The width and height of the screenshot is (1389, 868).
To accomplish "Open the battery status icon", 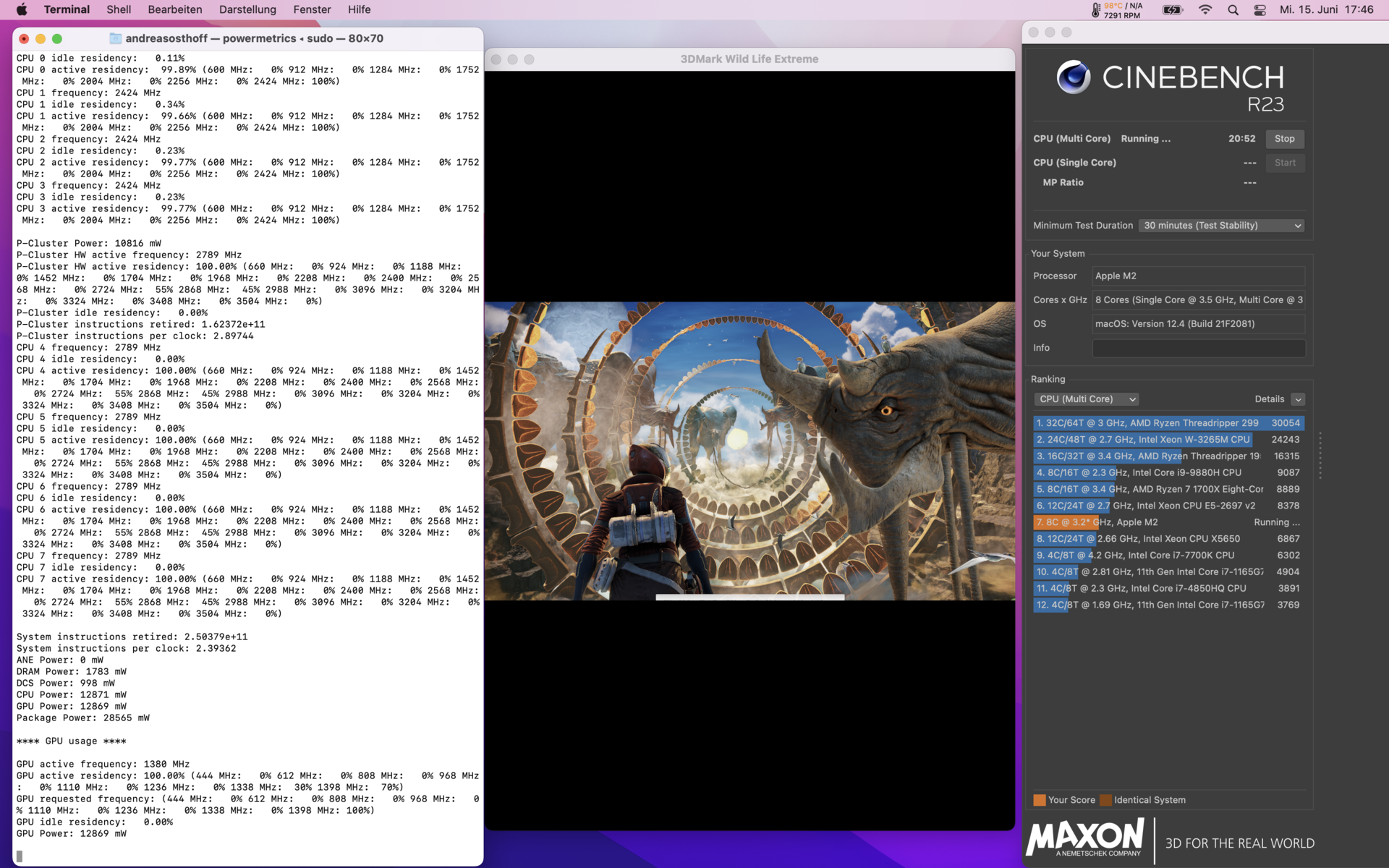I will pos(1172,9).
